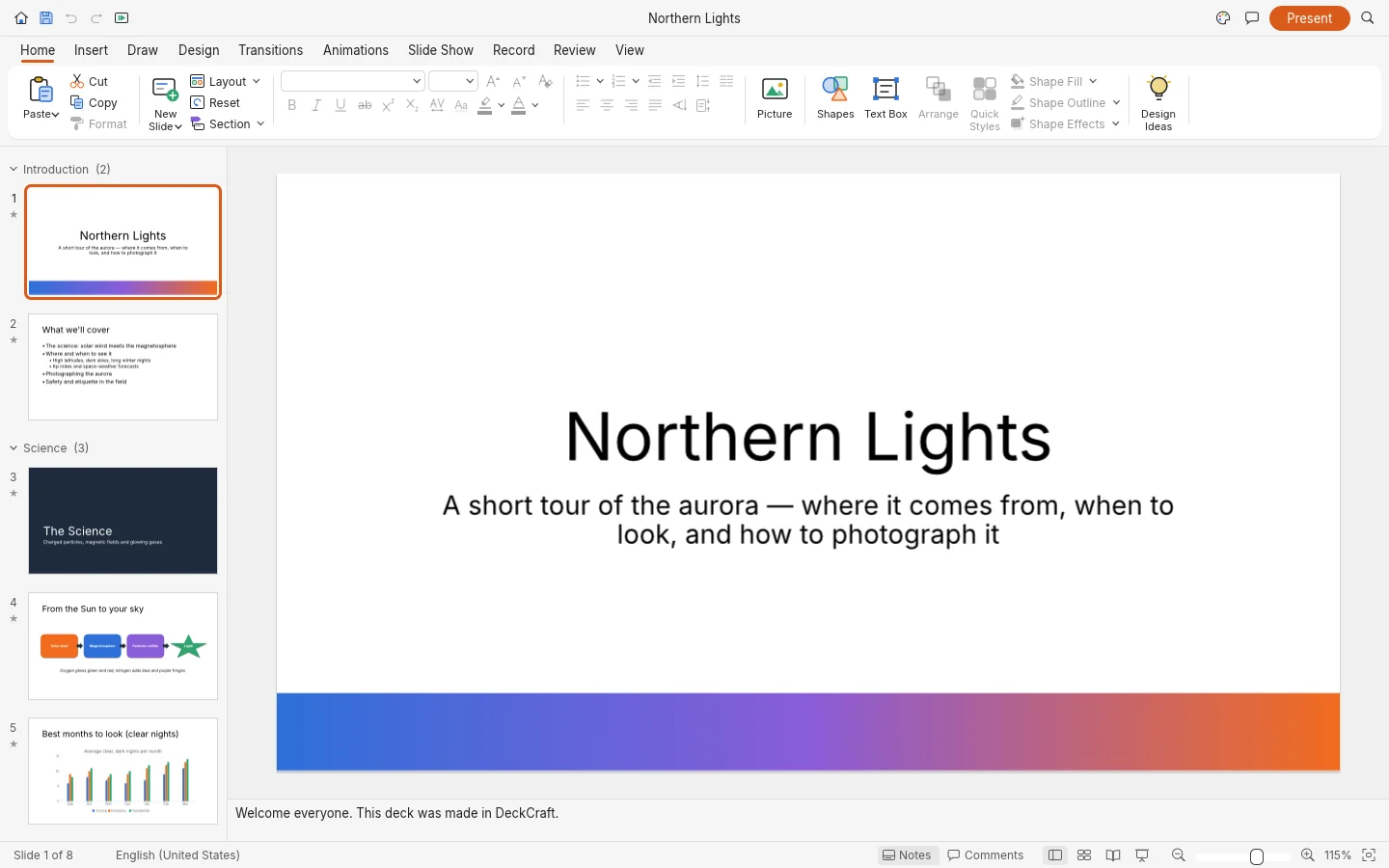Open the search magnifier
Viewport: 1389px width, 868px height.
(x=1368, y=18)
